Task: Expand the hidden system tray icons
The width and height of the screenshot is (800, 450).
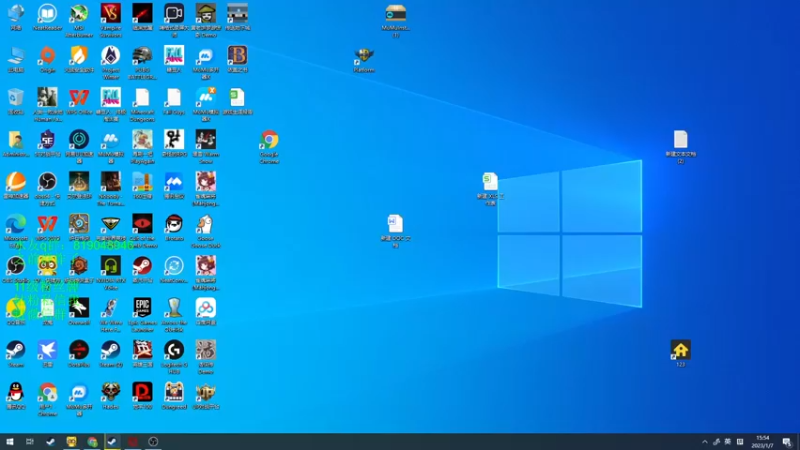Action: 705,442
